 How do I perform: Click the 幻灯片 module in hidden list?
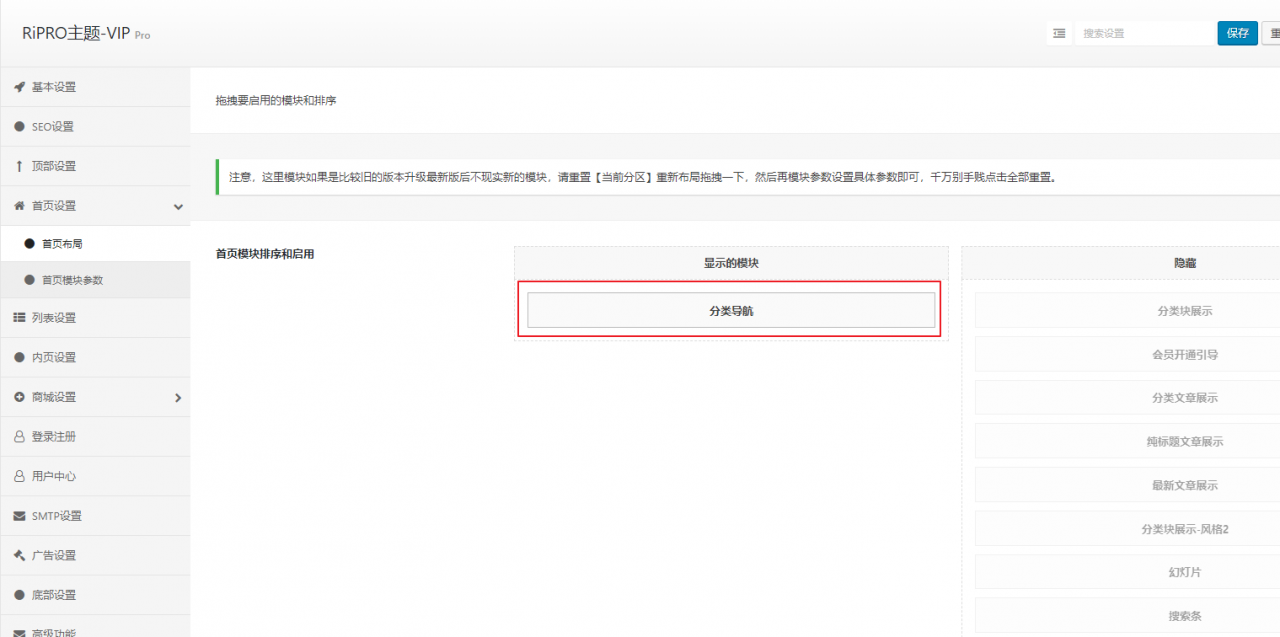(1185, 572)
